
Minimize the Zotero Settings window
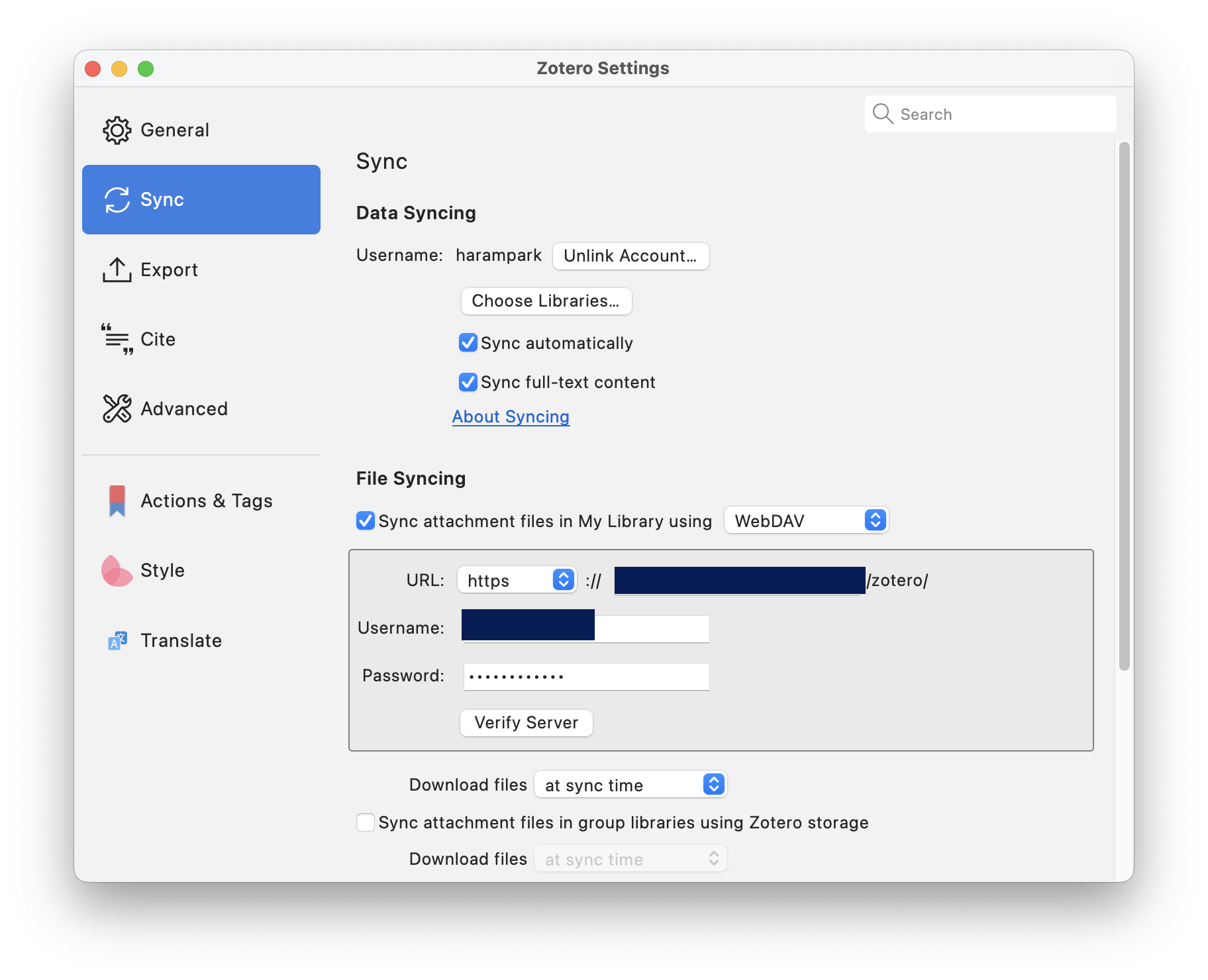tap(119, 68)
